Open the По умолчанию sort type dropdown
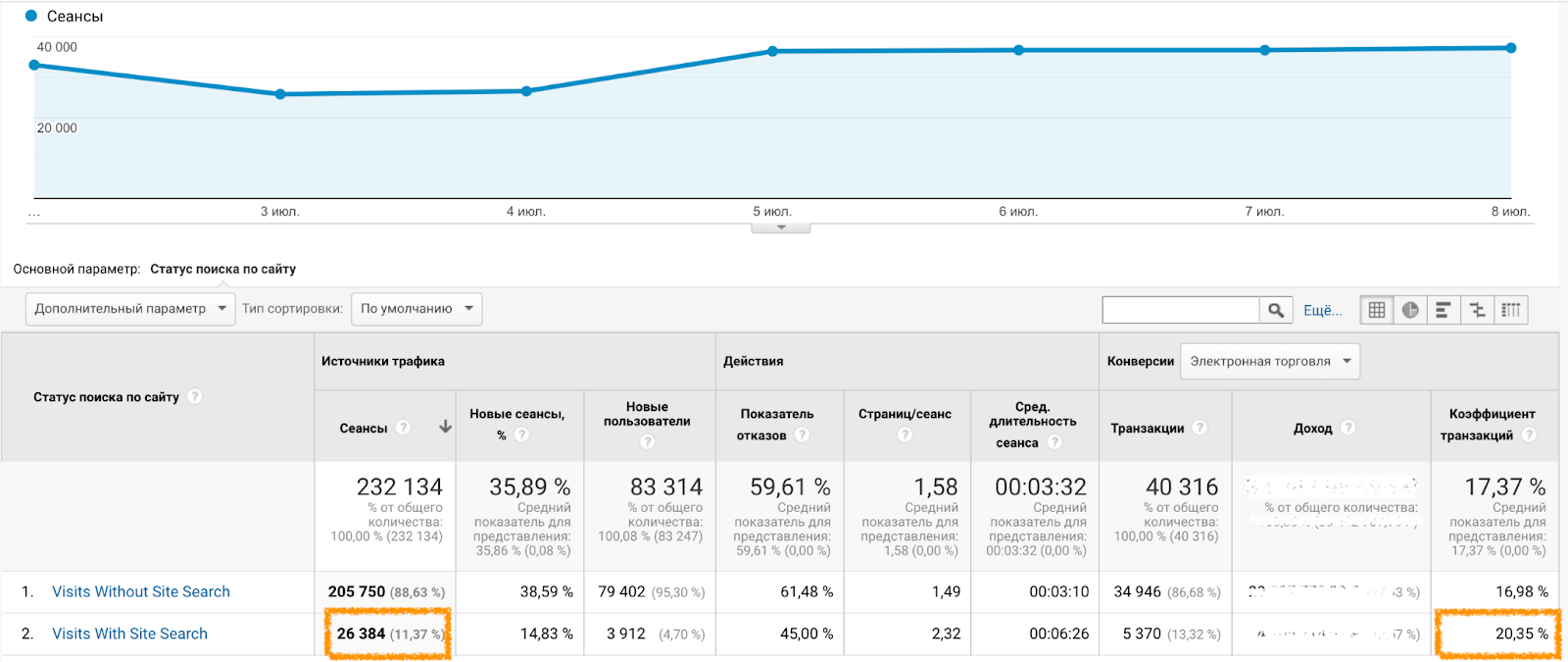The width and height of the screenshot is (1568, 662). click(x=416, y=309)
